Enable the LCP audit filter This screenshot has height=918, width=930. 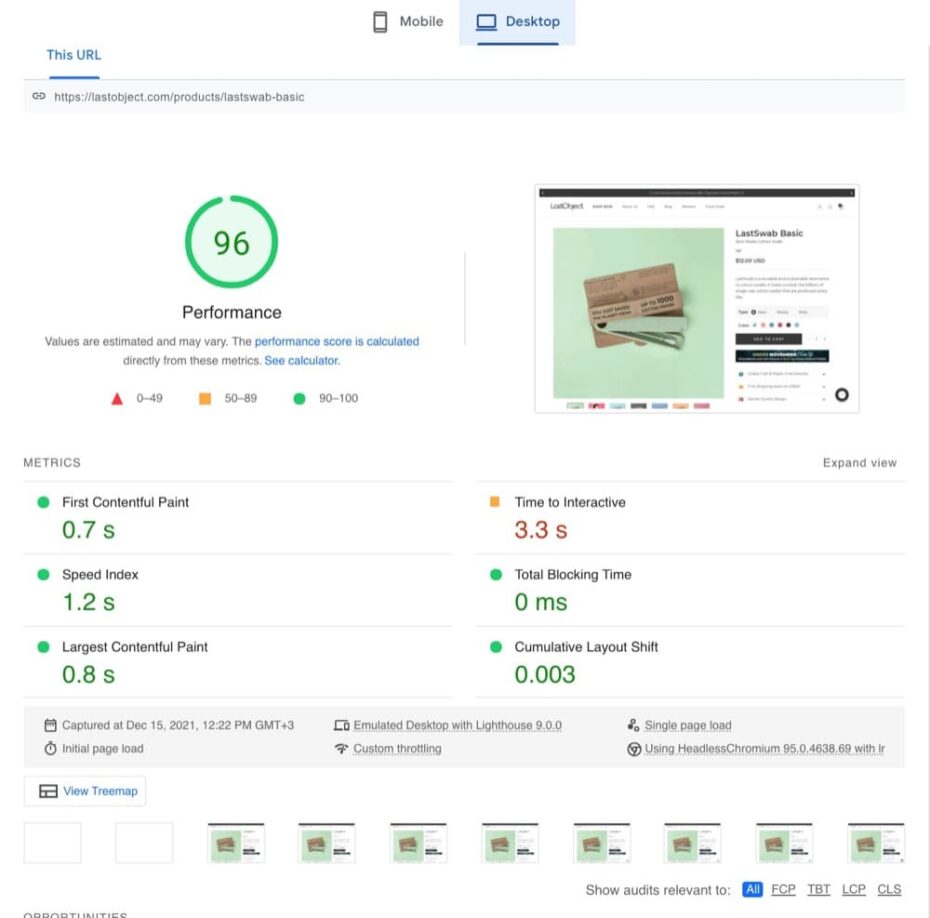coord(853,889)
